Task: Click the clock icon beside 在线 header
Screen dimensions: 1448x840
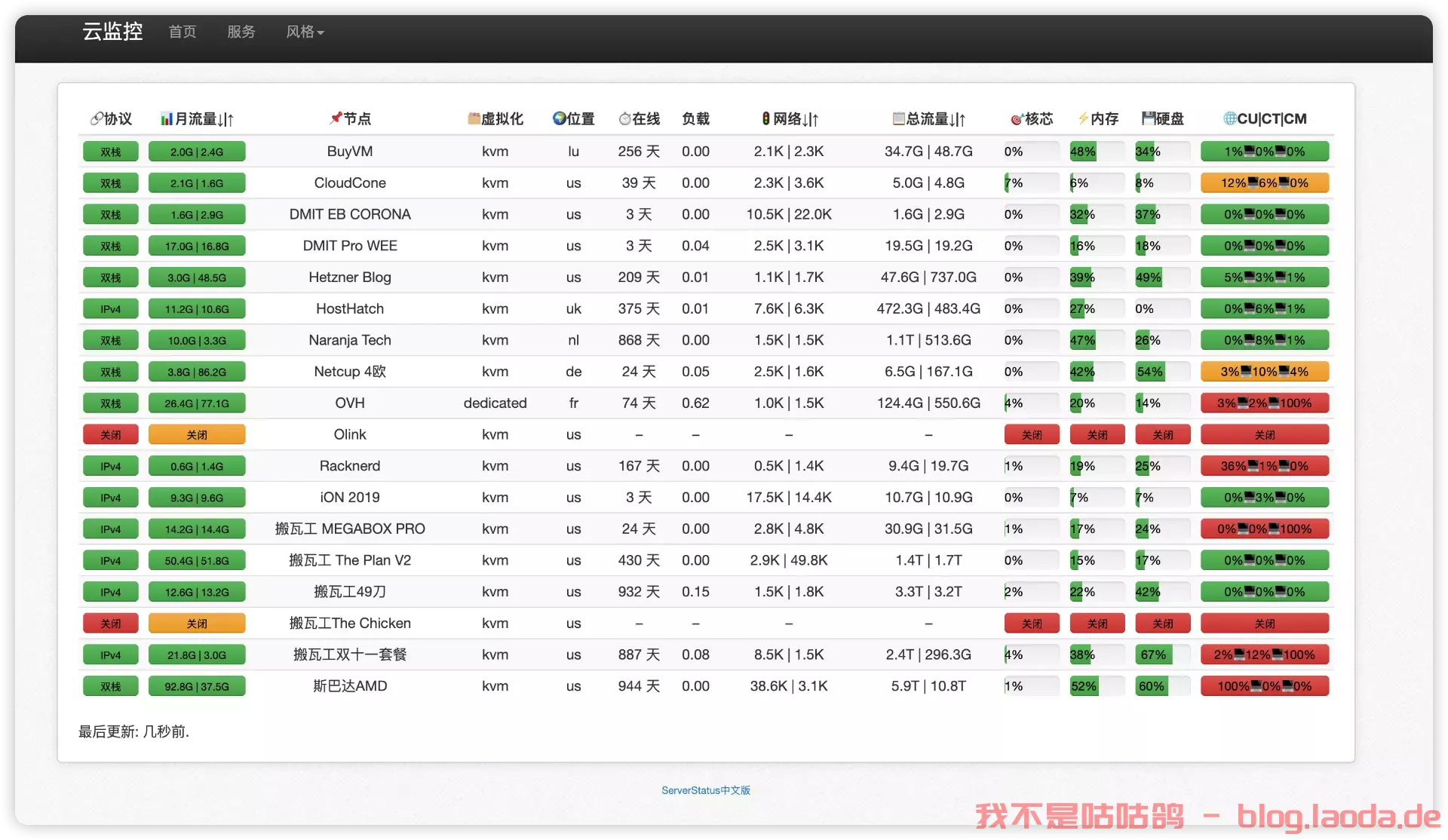Action: pyautogui.click(x=624, y=118)
